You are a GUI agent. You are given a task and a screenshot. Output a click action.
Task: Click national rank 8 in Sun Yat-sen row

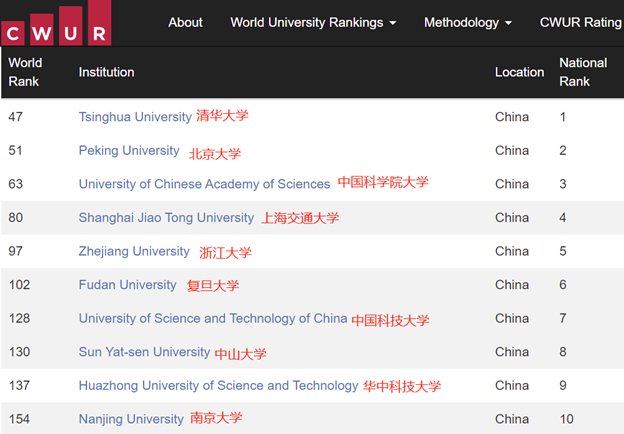pyautogui.click(x=563, y=352)
